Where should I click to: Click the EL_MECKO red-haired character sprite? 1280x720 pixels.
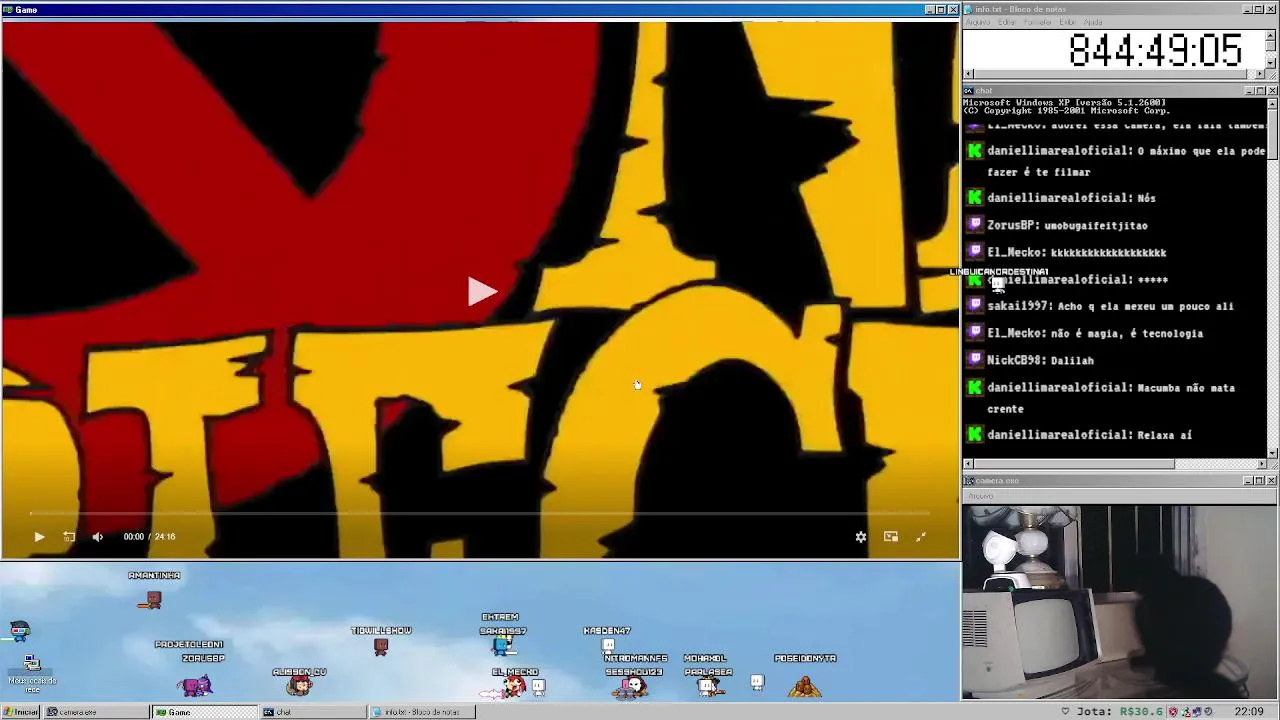(x=513, y=686)
